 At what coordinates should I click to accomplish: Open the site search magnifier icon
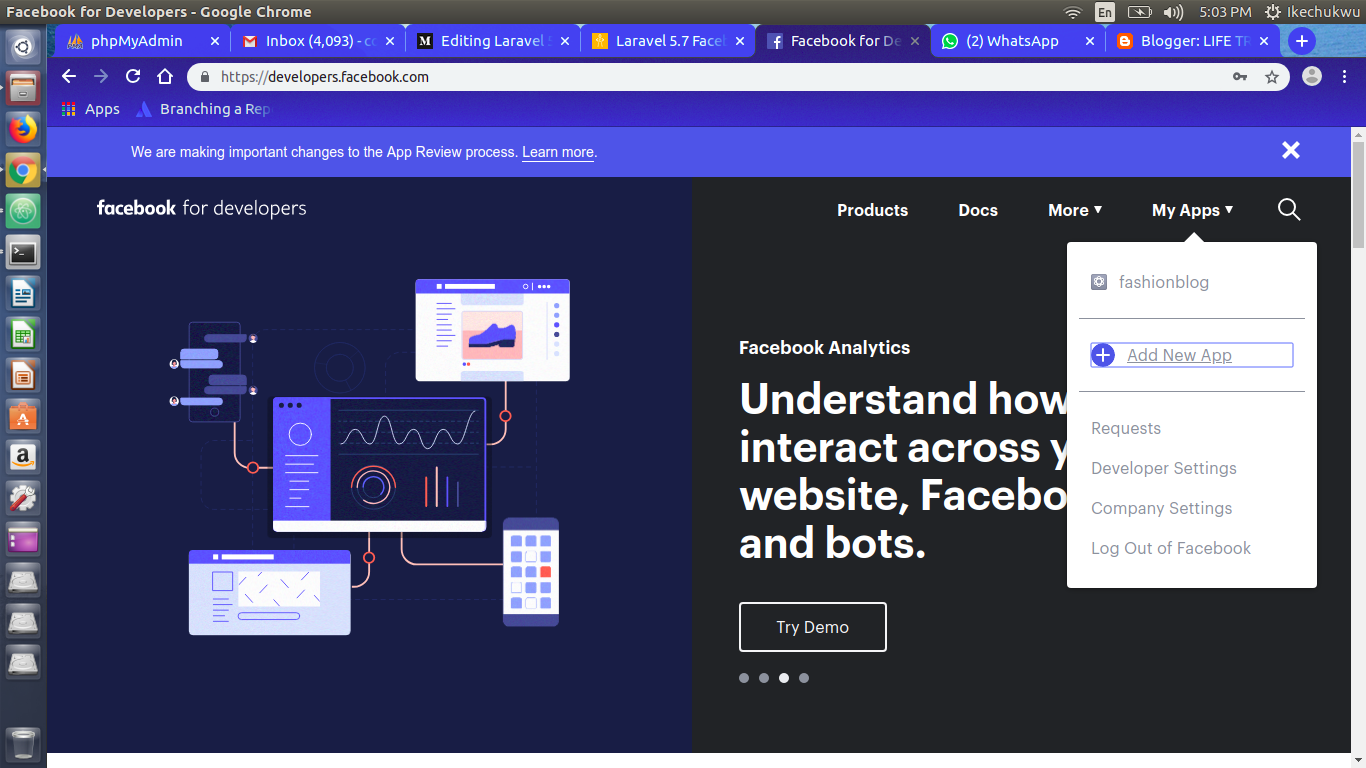tap(1289, 209)
